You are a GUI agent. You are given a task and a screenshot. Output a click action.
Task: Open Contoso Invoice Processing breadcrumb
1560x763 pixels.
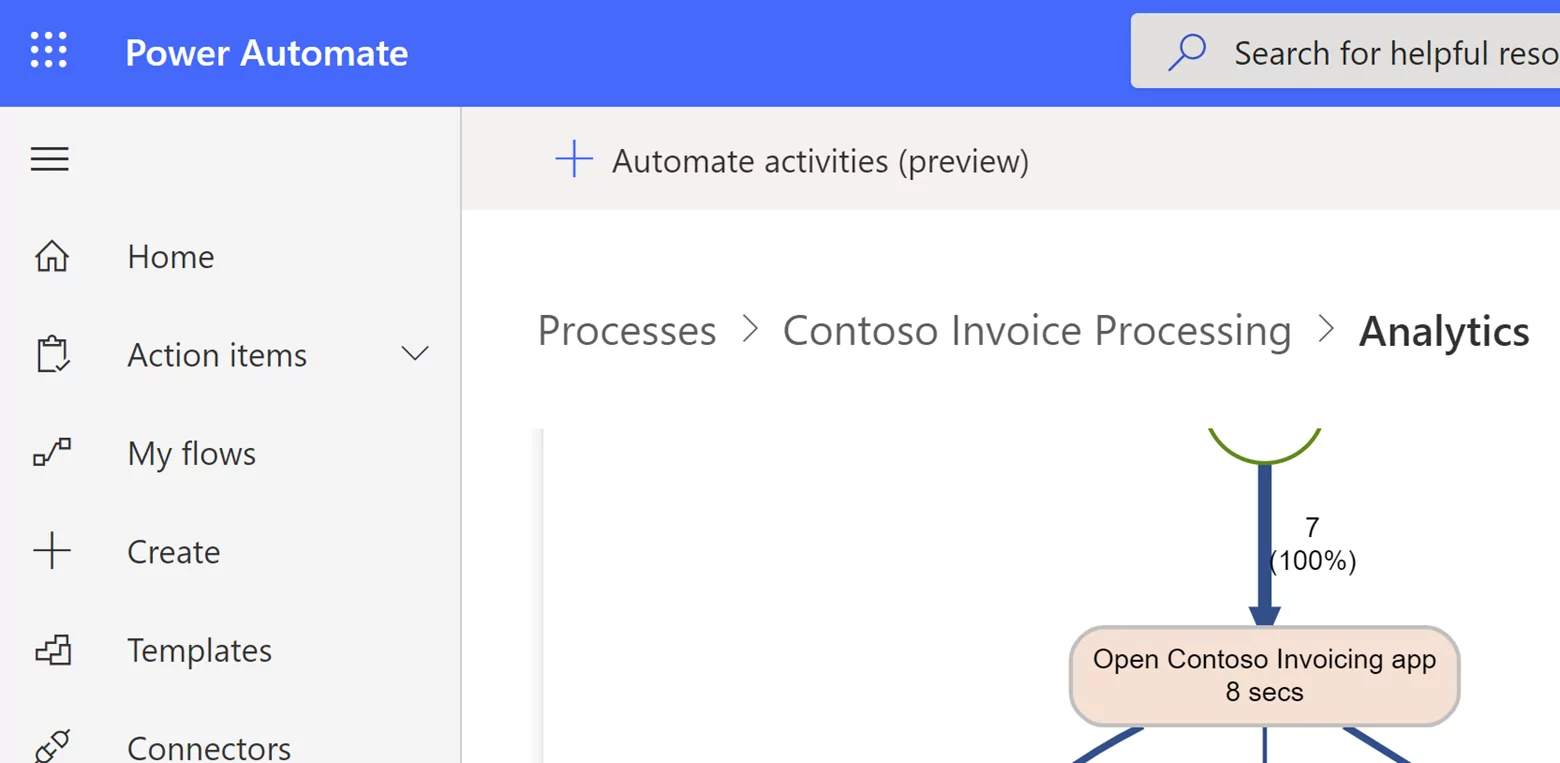coord(1037,331)
